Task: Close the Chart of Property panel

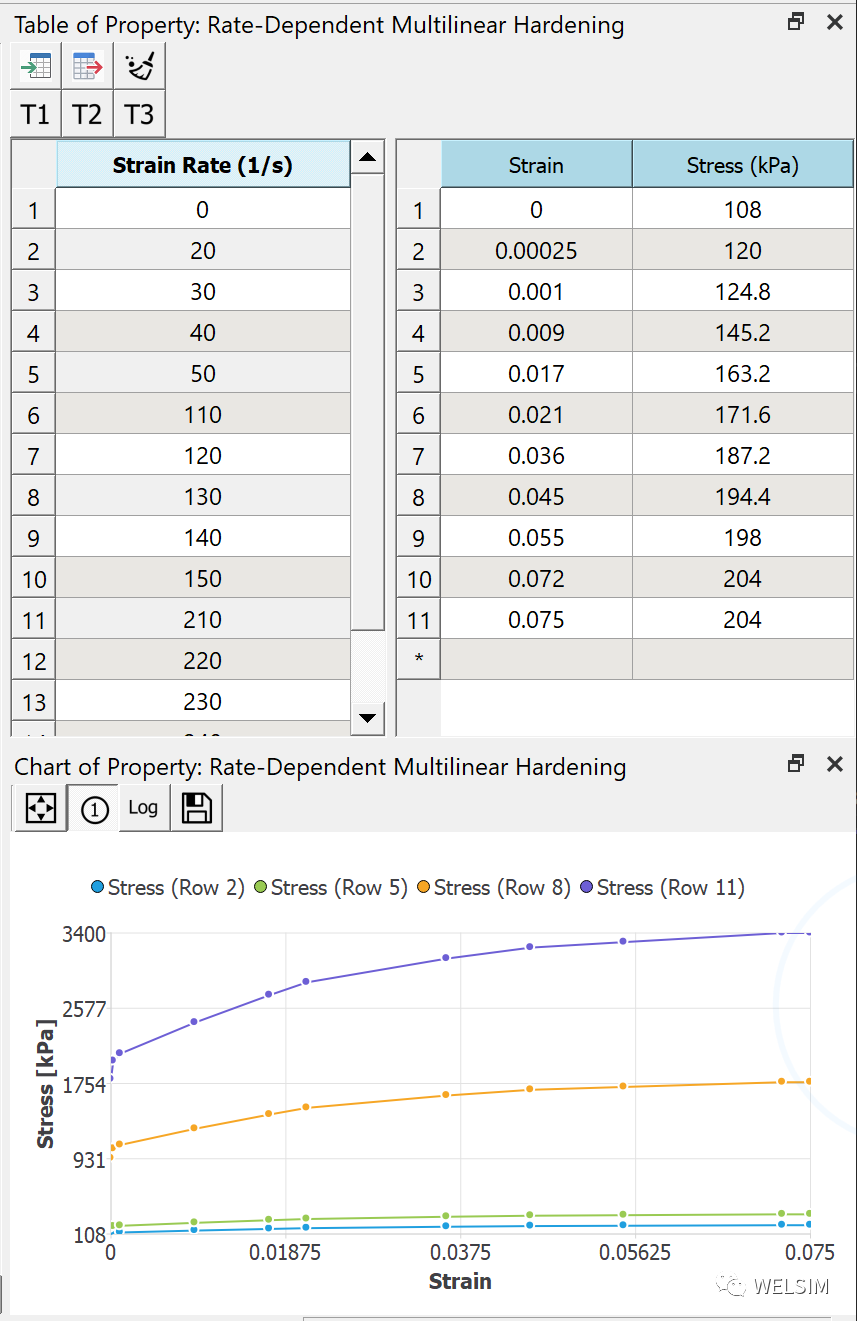Action: coord(834,764)
